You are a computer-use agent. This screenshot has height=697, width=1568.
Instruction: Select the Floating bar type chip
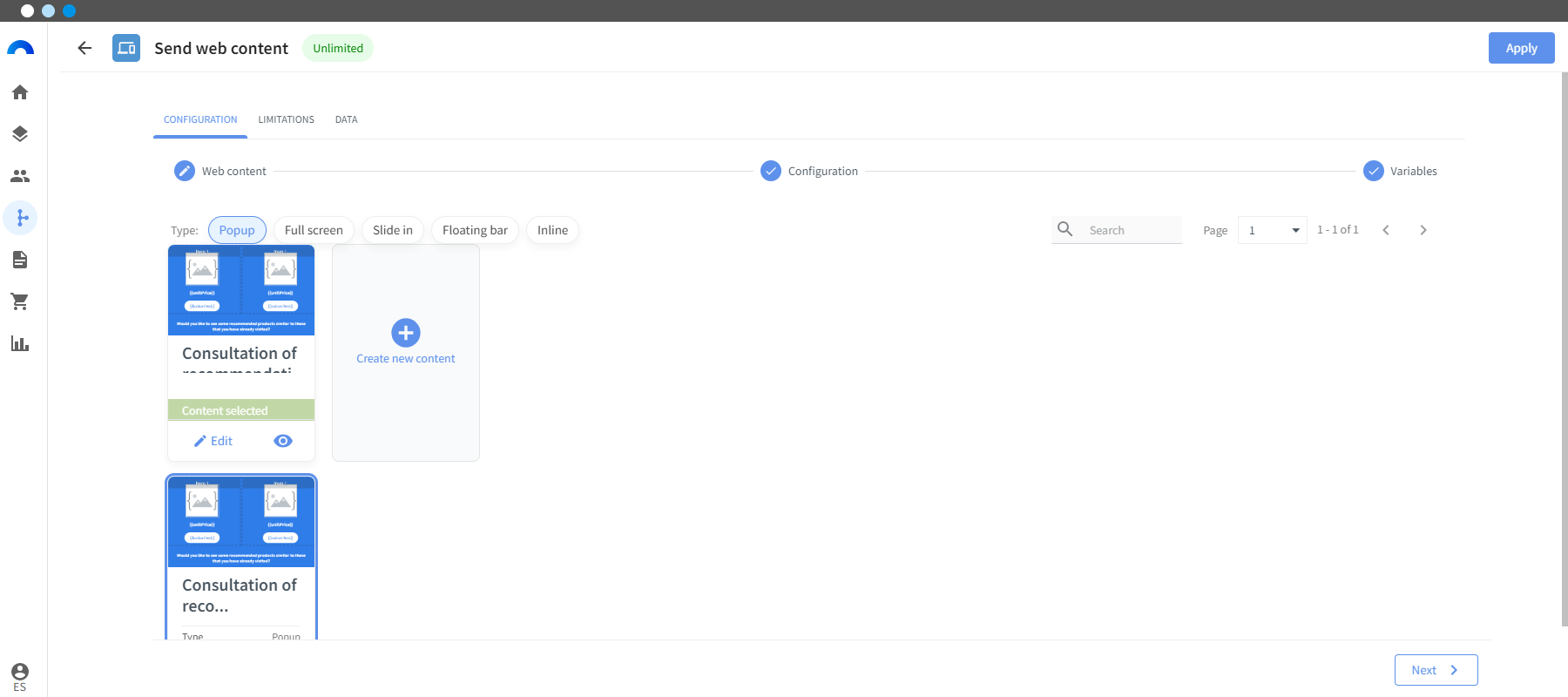point(475,230)
